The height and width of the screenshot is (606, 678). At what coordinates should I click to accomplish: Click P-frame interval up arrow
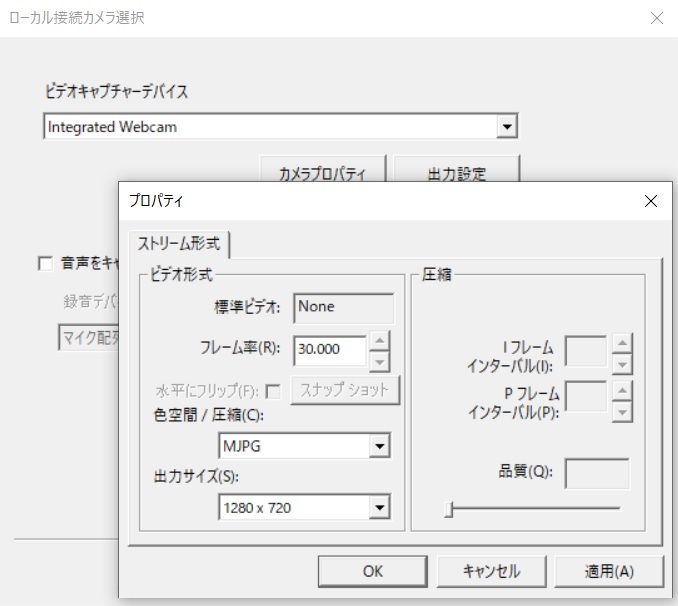click(622, 391)
